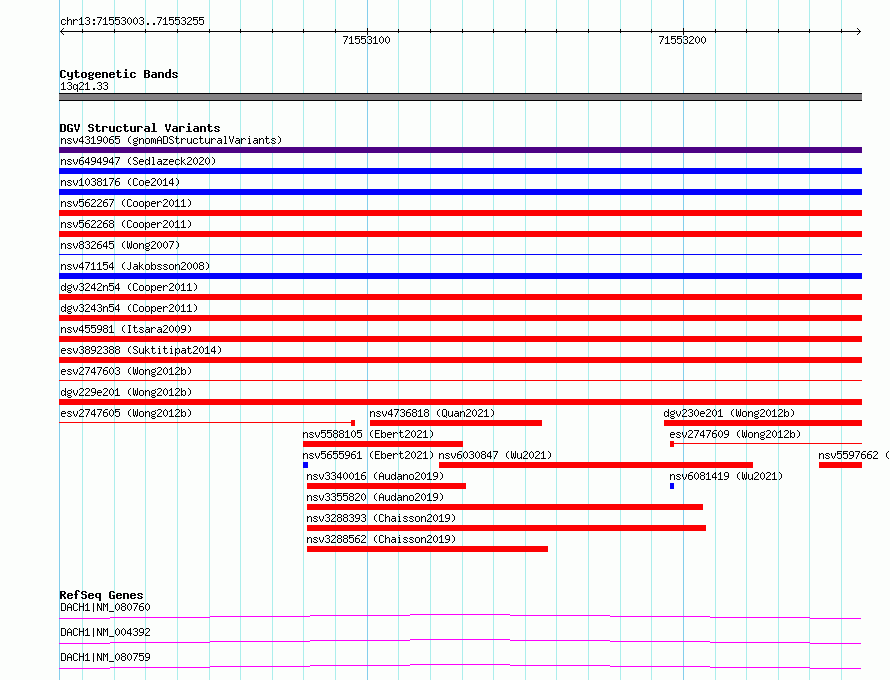Open esv2747609 (Wong2012b) entry
Screen dimensions: 890x680
click(735, 434)
